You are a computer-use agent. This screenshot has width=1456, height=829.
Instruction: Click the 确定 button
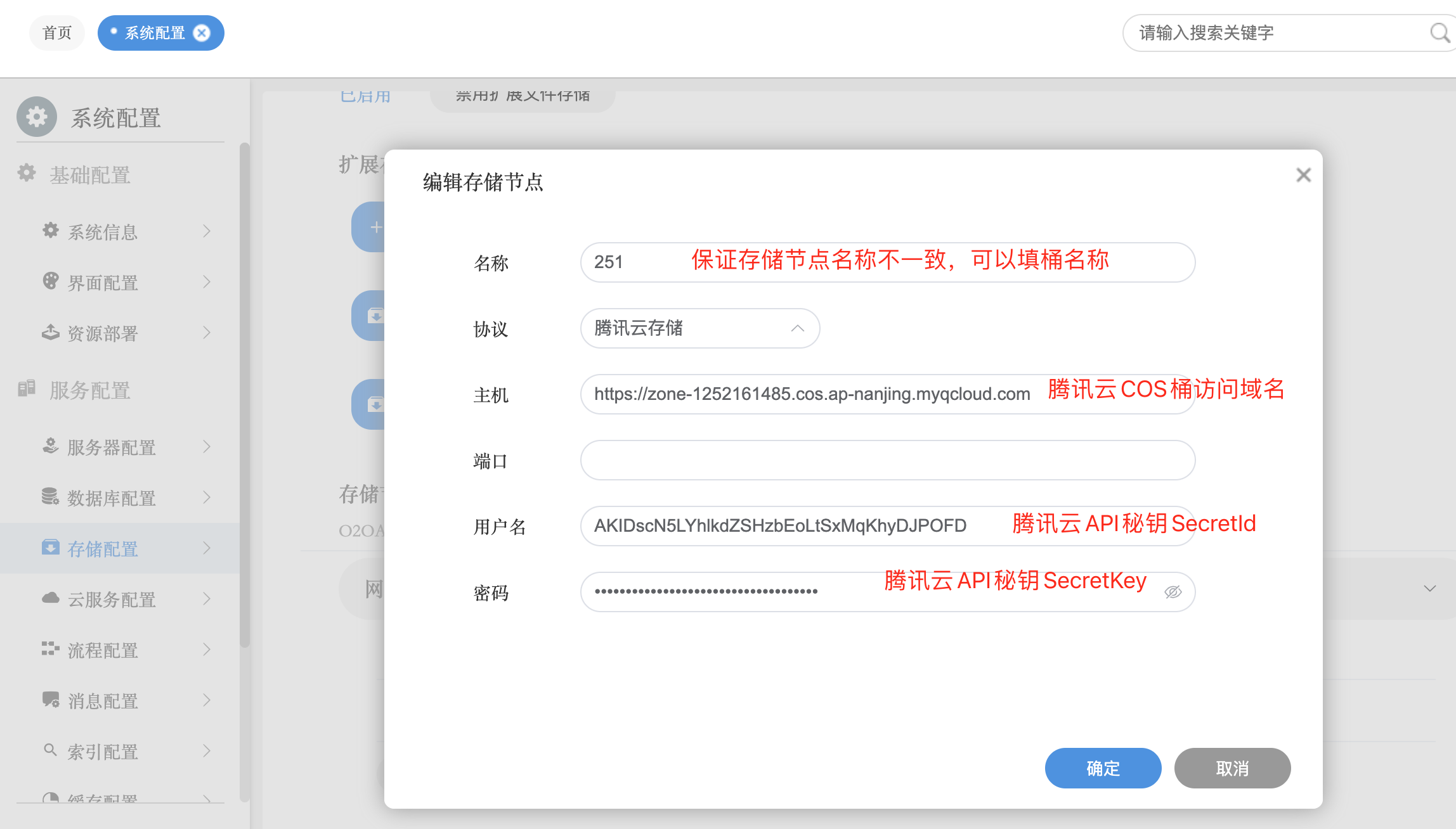pyautogui.click(x=1103, y=768)
